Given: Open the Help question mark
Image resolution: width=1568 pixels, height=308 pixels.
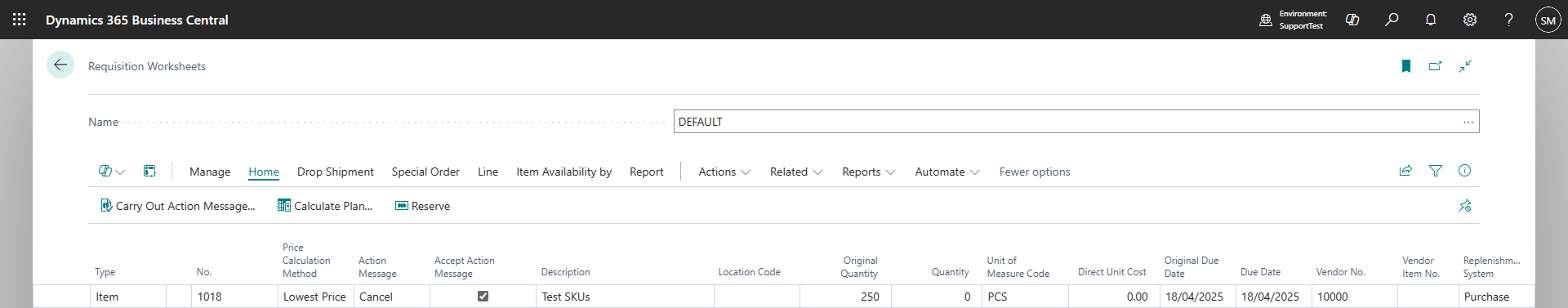Looking at the screenshot, I should pyautogui.click(x=1508, y=20).
